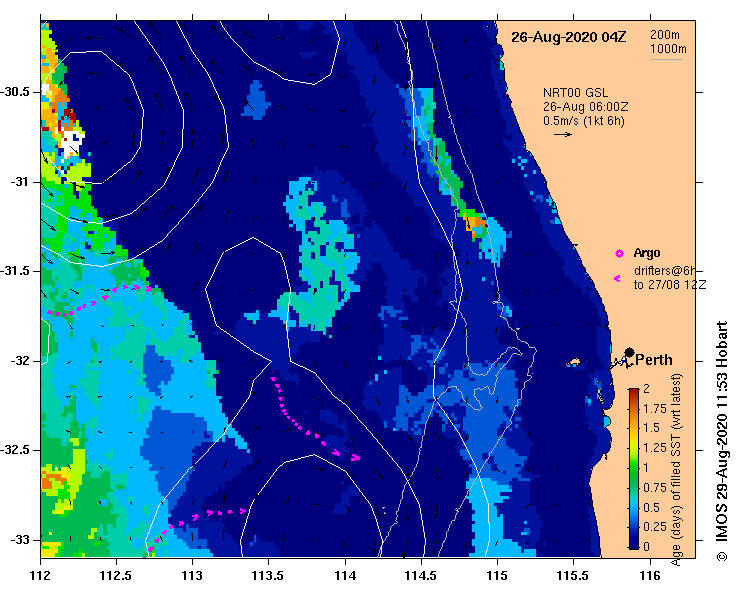Click longitude axis label 113.5

click(268, 576)
